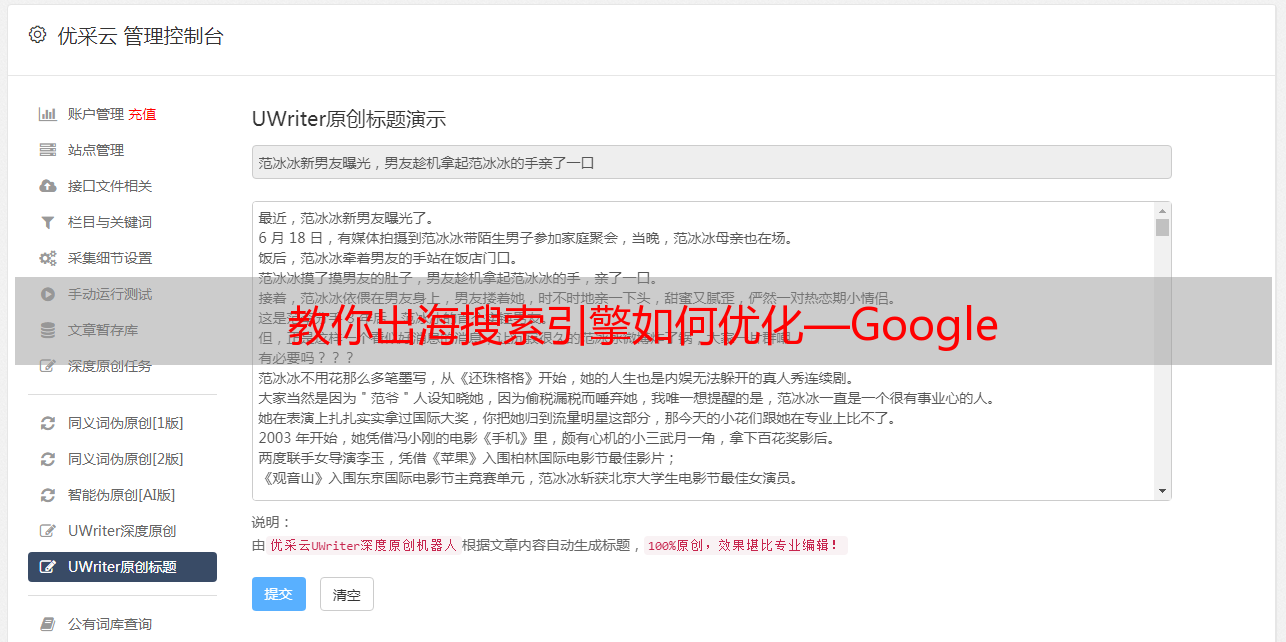
Task: Click the line starting 大家当然是因为
Action: click(x=627, y=398)
